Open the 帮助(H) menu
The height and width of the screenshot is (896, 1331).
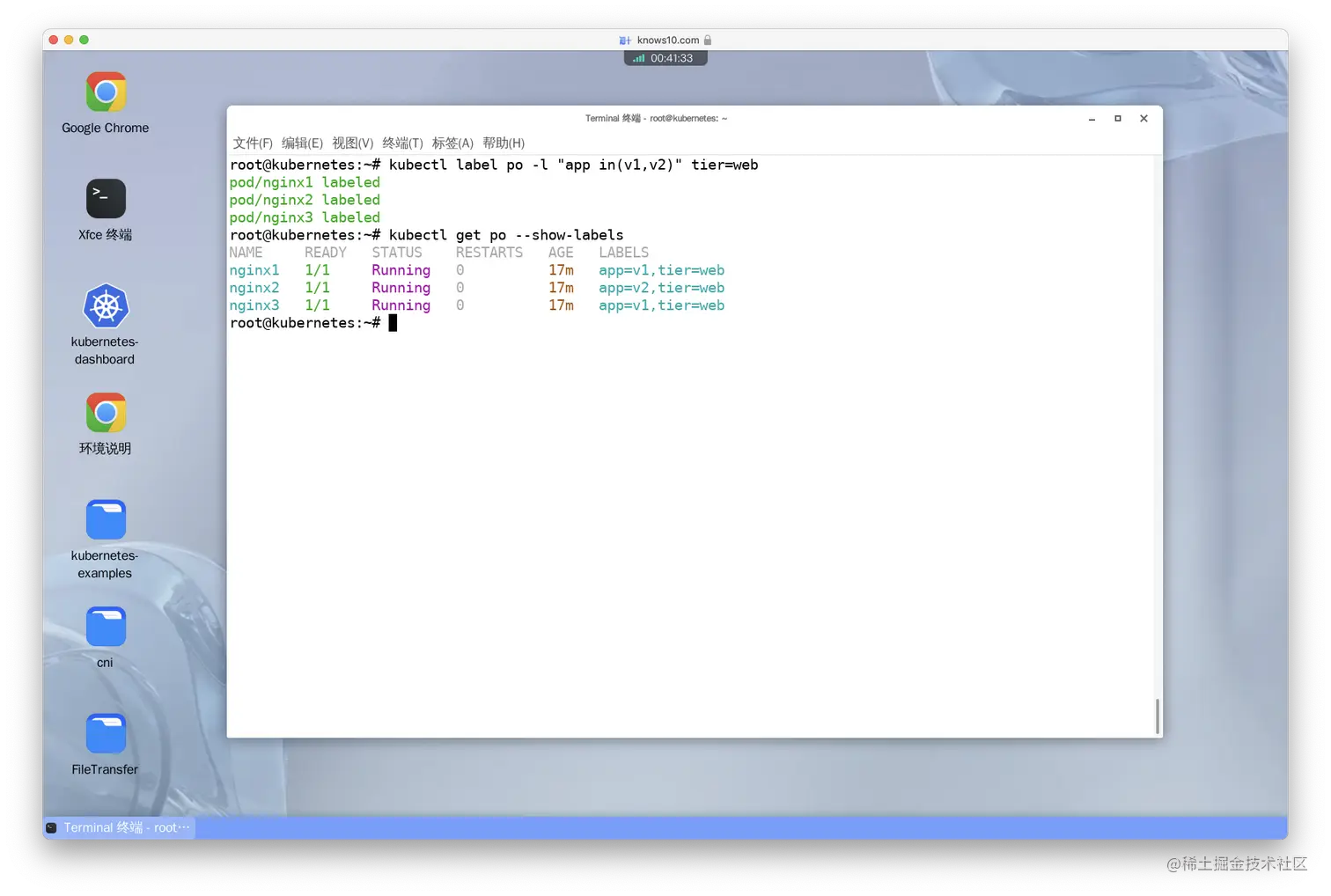504,143
